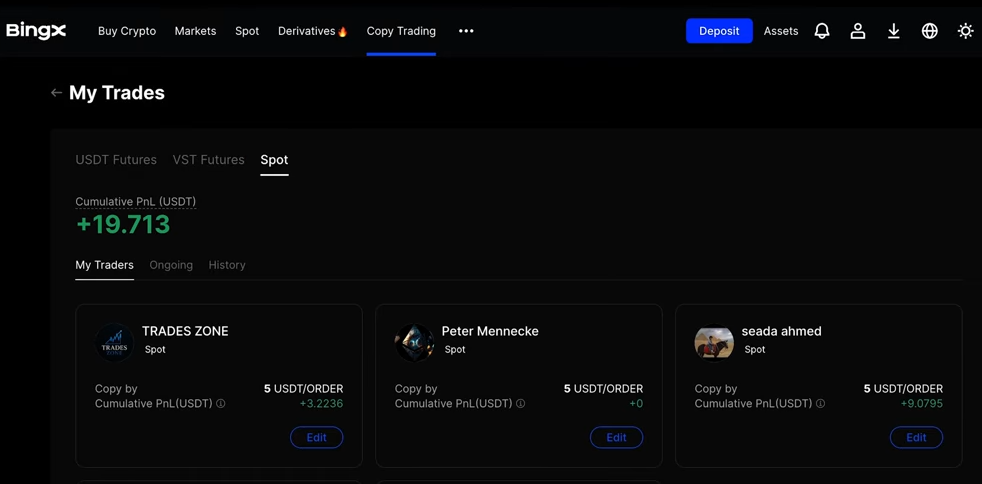The width and height of the screenshot is (982, 484).
Task: Click the back arrow beside My Trades
Action: click(56, 93)
